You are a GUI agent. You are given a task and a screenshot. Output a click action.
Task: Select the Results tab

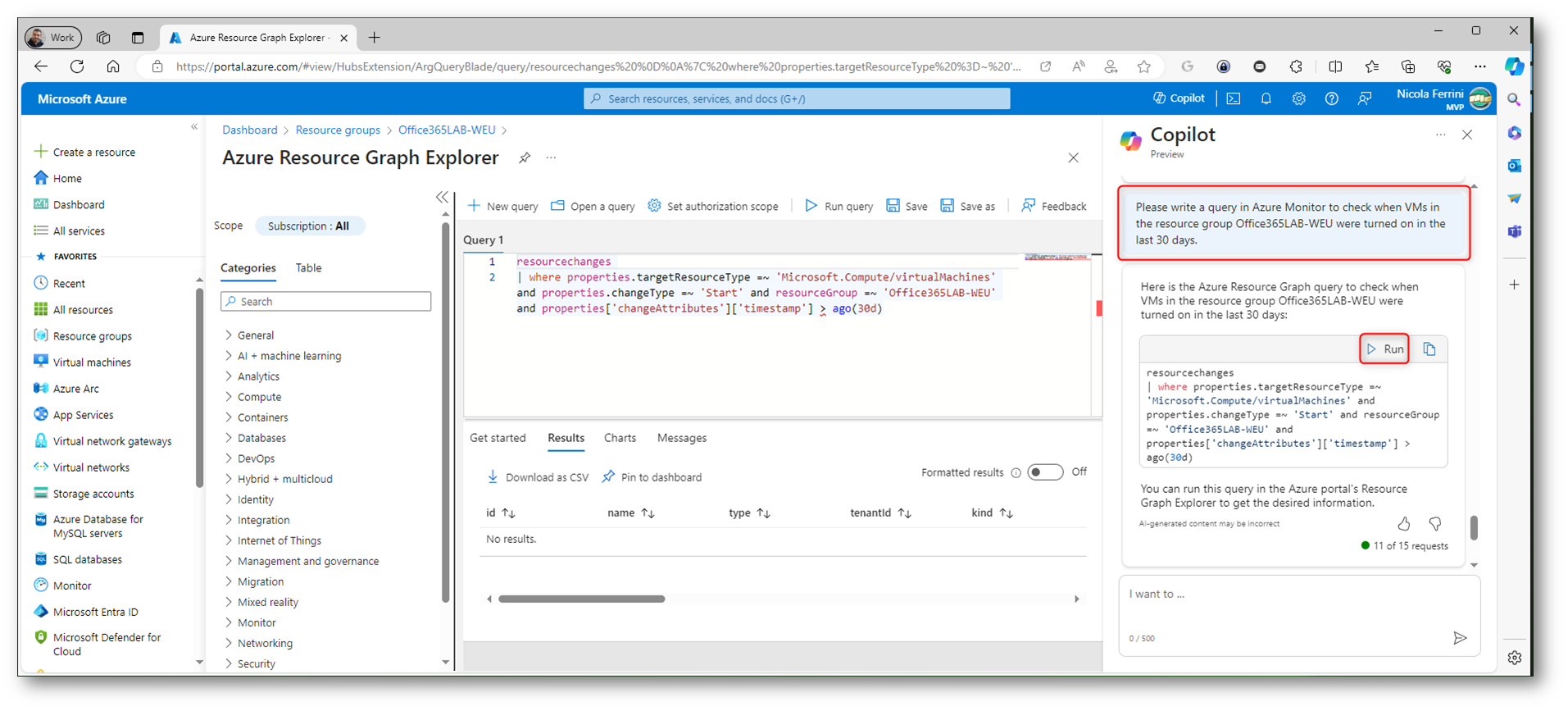tap(566, 438)
